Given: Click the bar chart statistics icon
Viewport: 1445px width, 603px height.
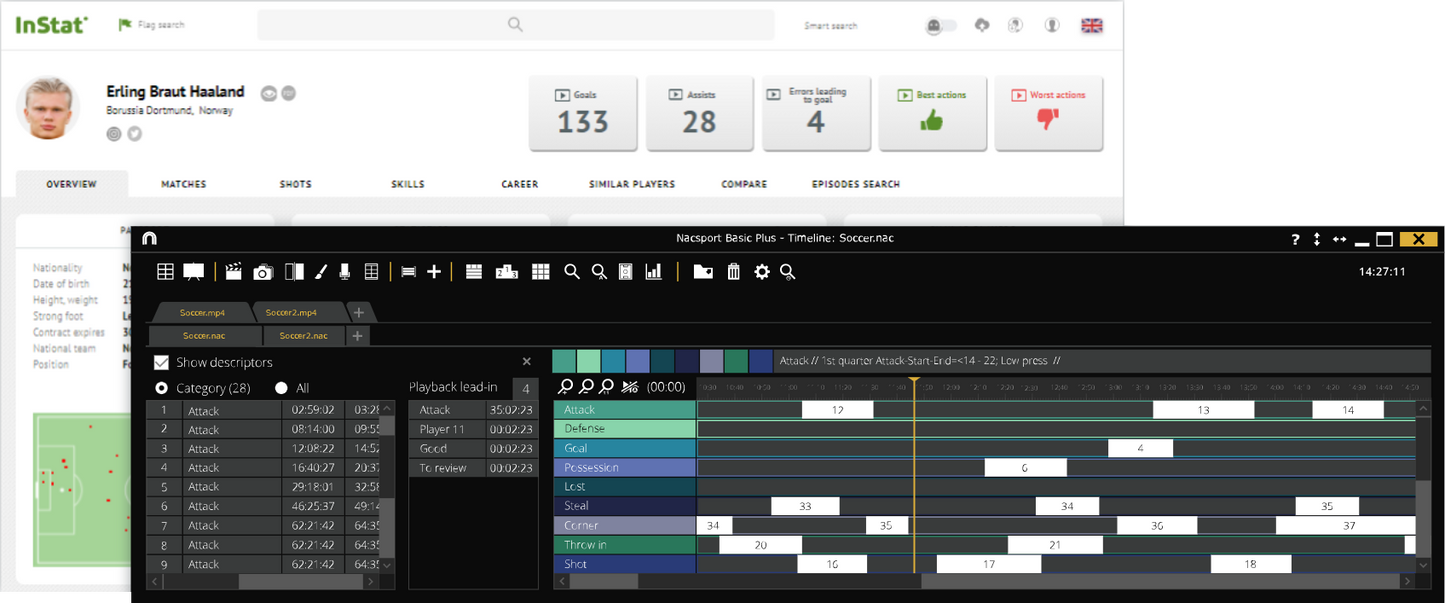Looking at the screenshot, I should pyautogui.click(x=654, y=272).
